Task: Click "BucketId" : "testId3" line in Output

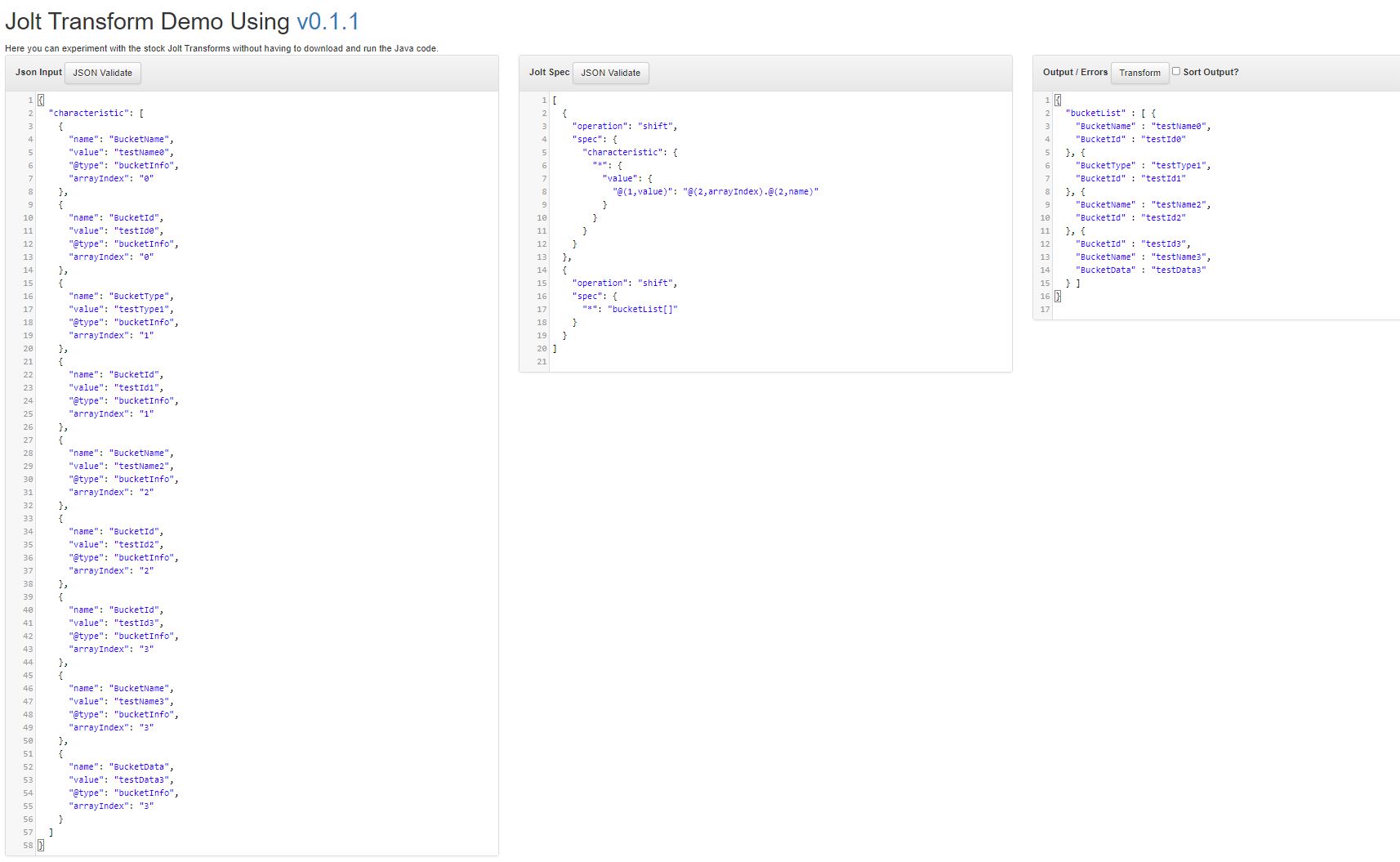Action: (1134, 243)
